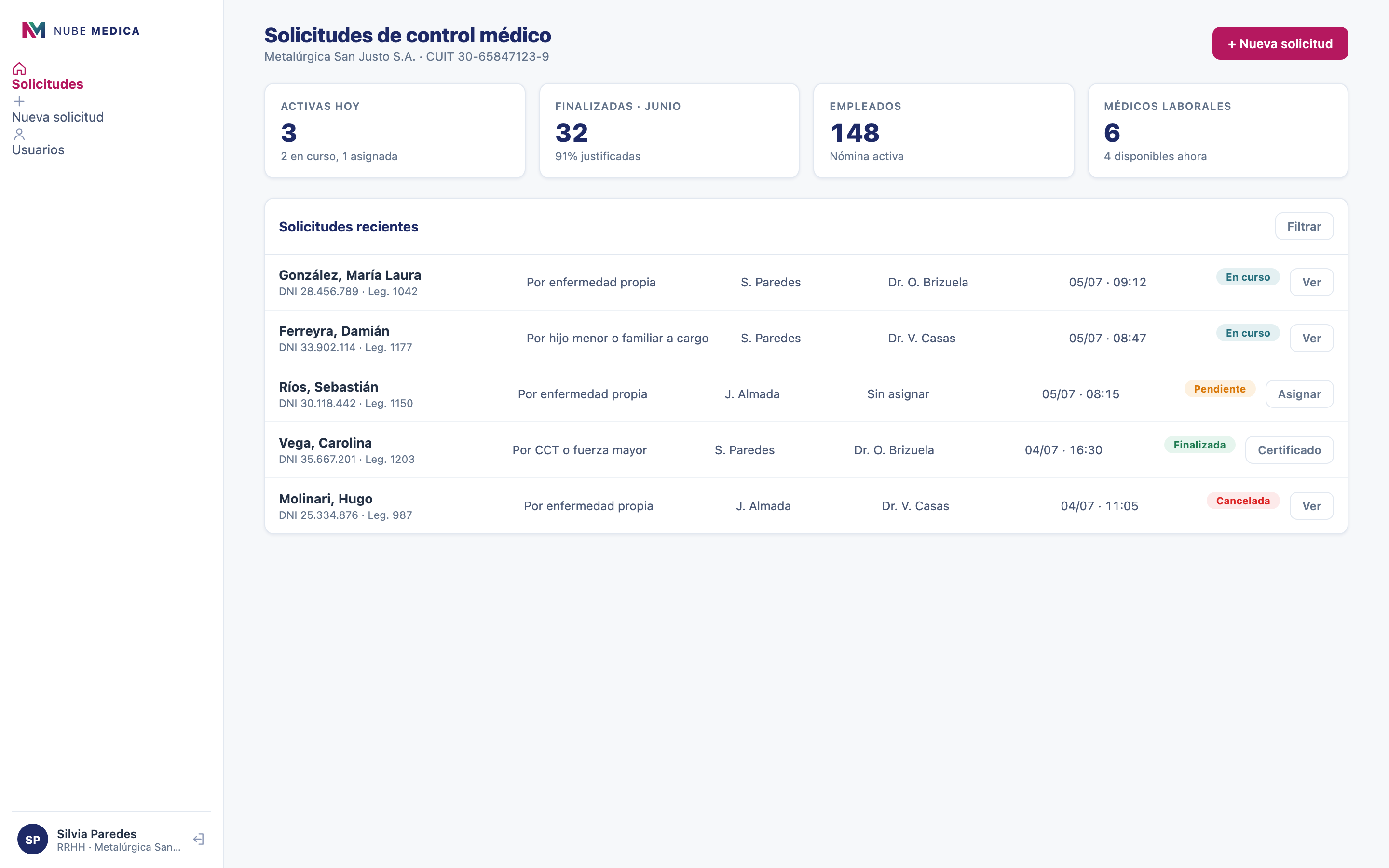Go to Nueva solicitud in the sidebar
The height and width of the screenshot is (868, 1389).
(57, 117)
